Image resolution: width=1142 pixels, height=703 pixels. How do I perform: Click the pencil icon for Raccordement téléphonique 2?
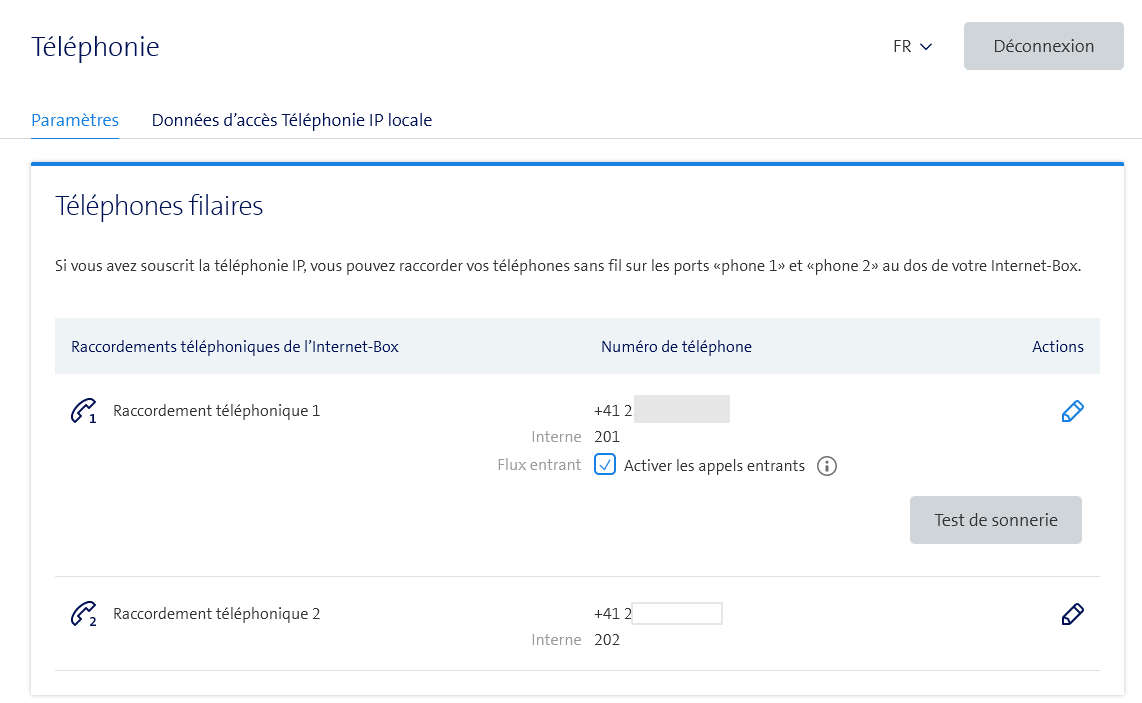(x=1072, y=614)
